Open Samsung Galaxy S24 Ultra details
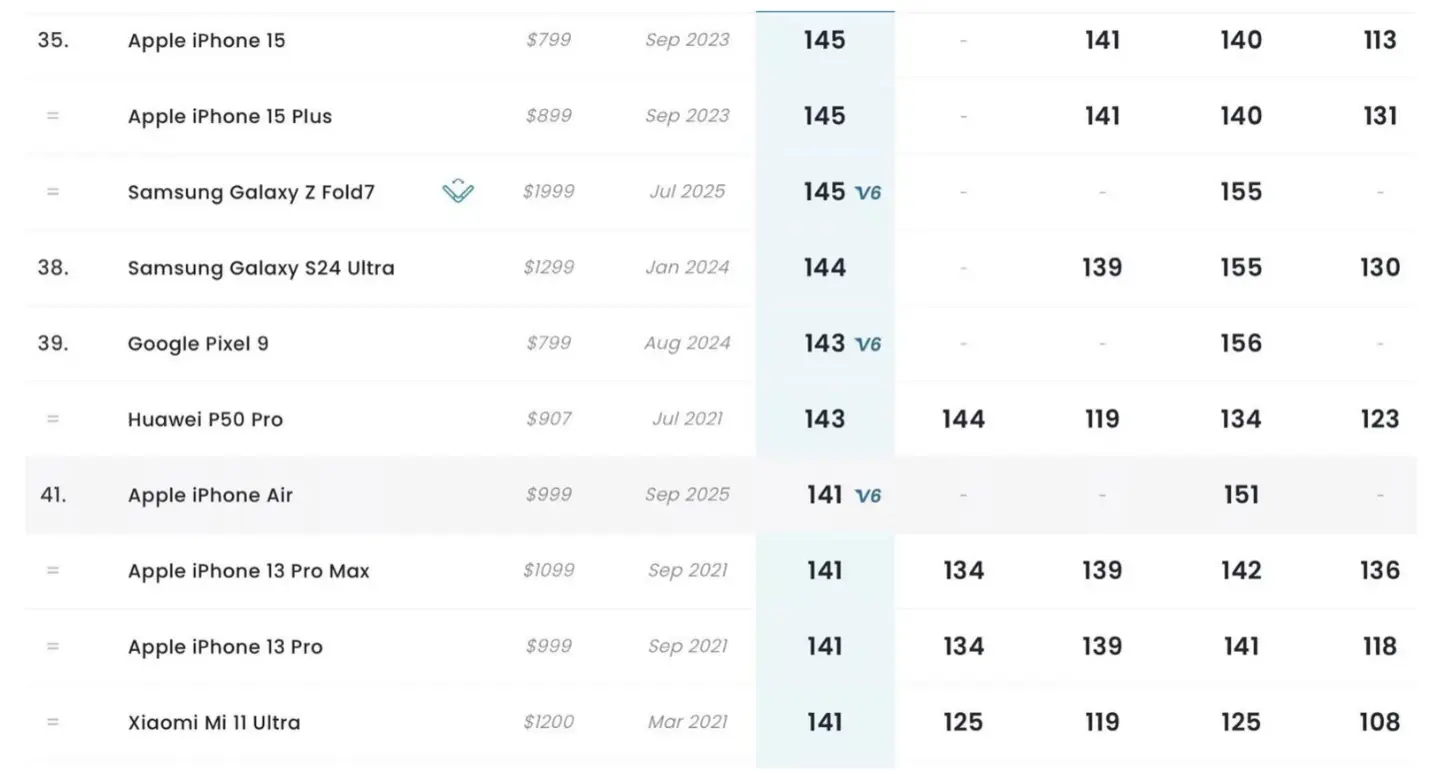 click(x=261, y=268)
